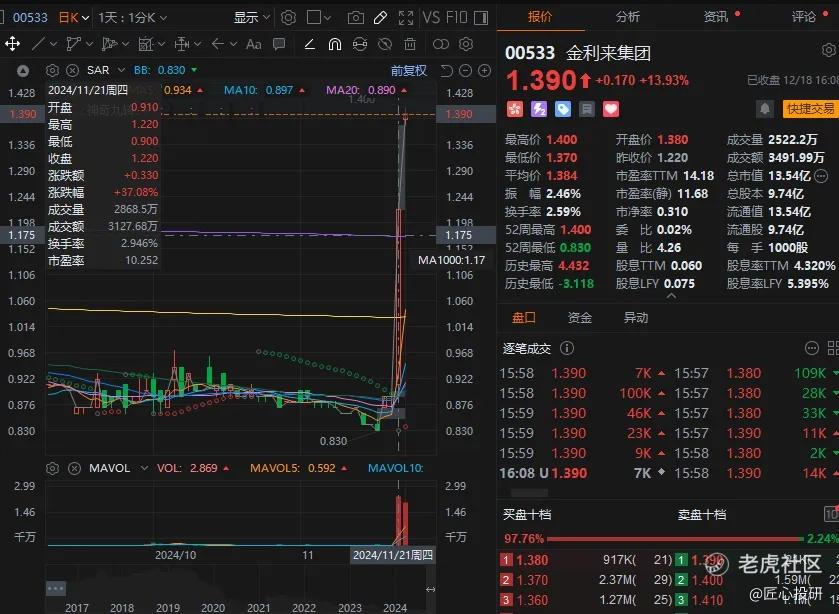Switch to the 评论 tab
This screenshot has height=614, width=839.
(x=804, y=17)
